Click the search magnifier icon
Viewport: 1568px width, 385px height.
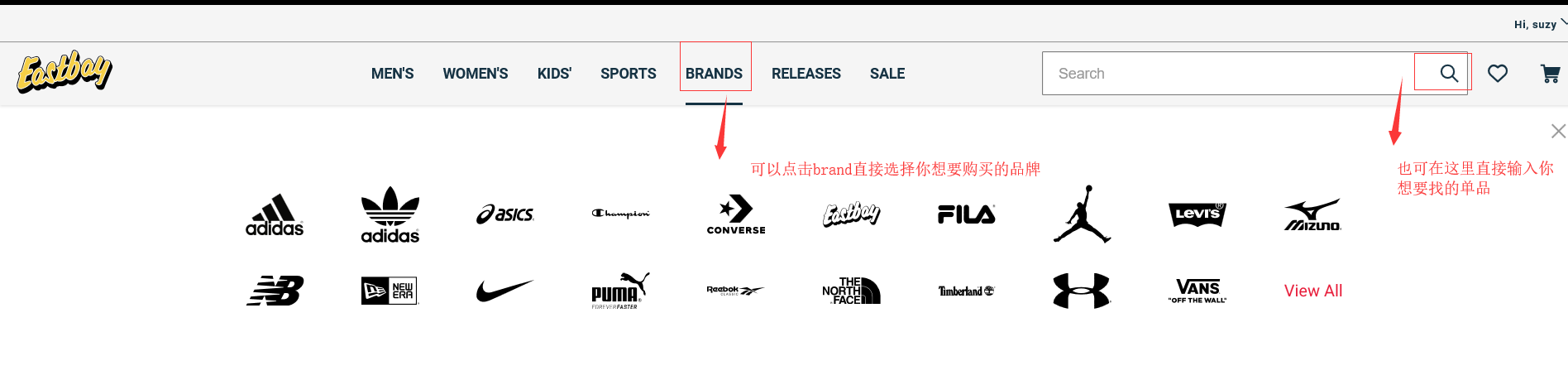[1449, 73]
